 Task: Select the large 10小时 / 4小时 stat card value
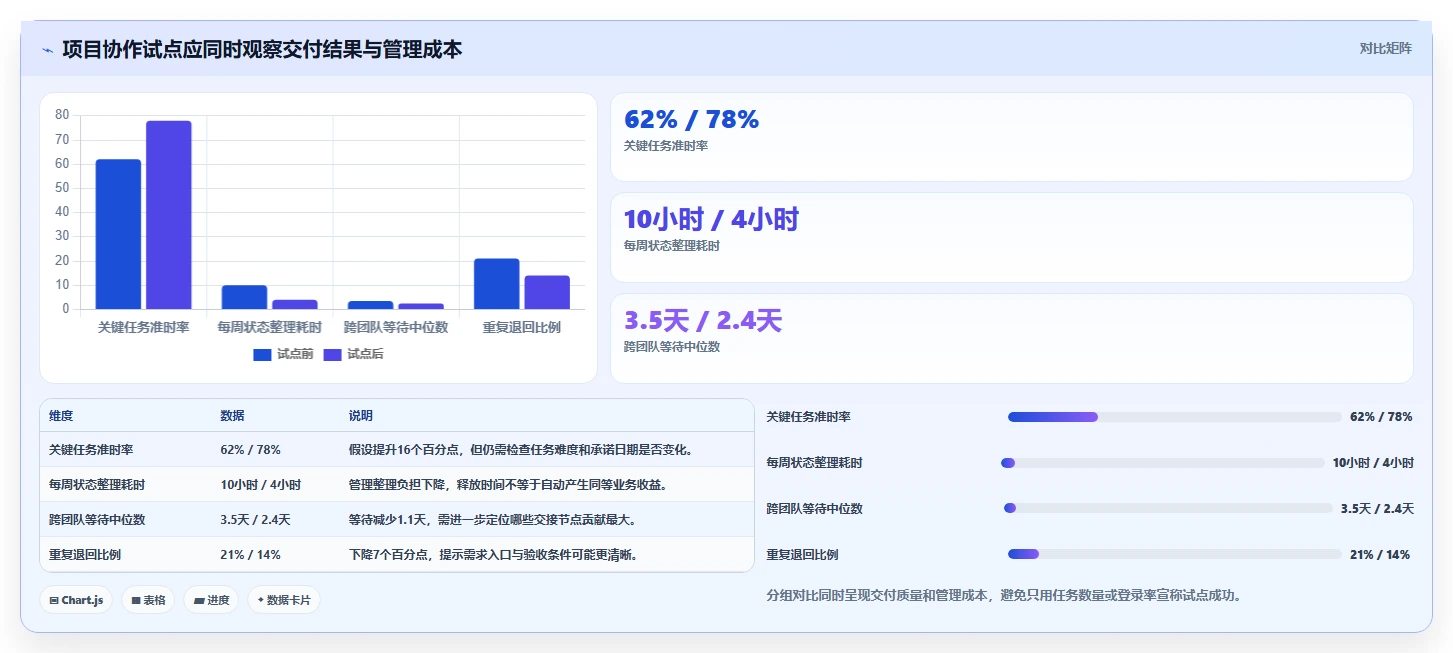pyautogui.click(x=711, y=220)
